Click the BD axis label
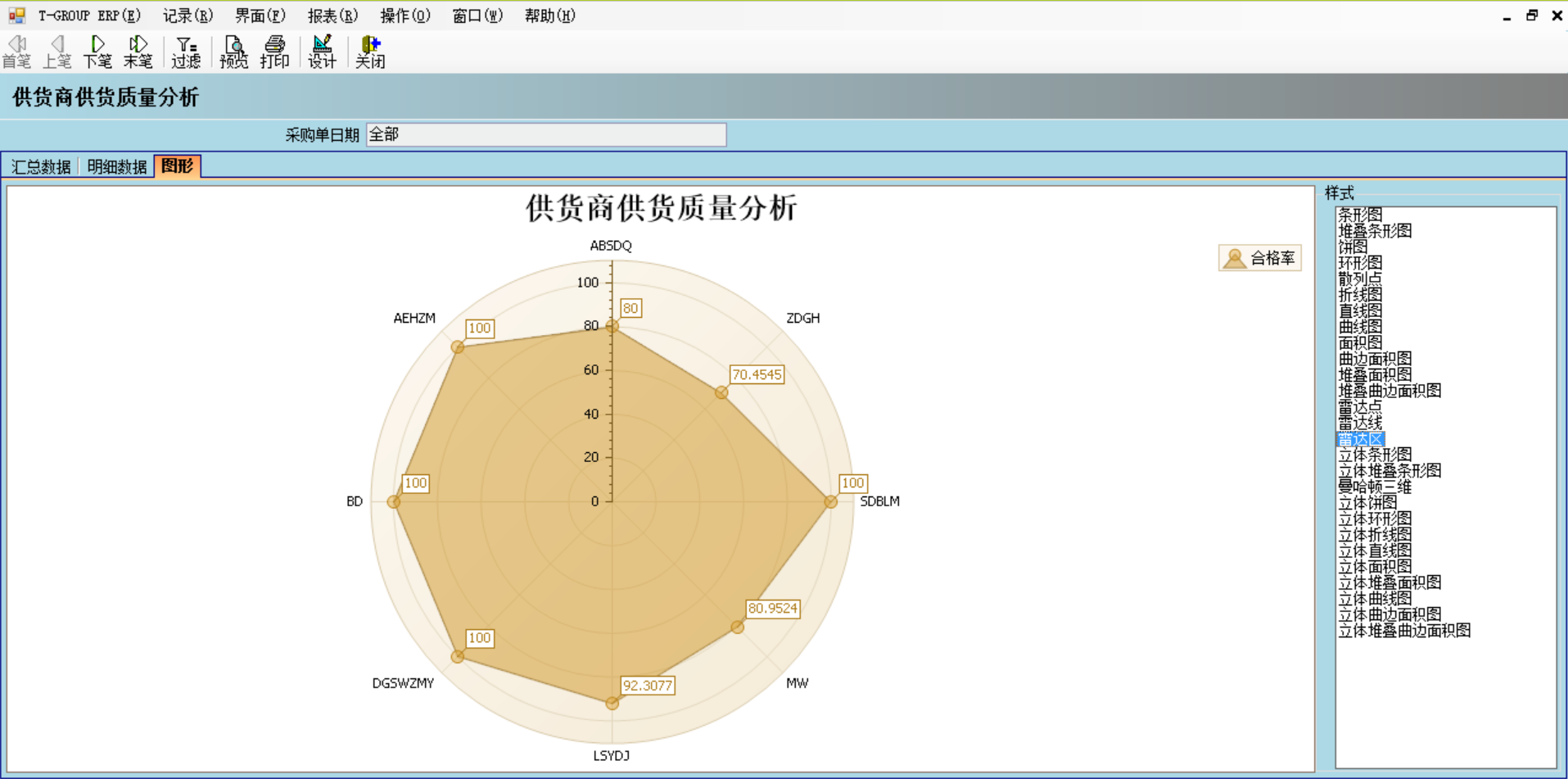Screen dimensions: 1568x779 tap(355, 501)
